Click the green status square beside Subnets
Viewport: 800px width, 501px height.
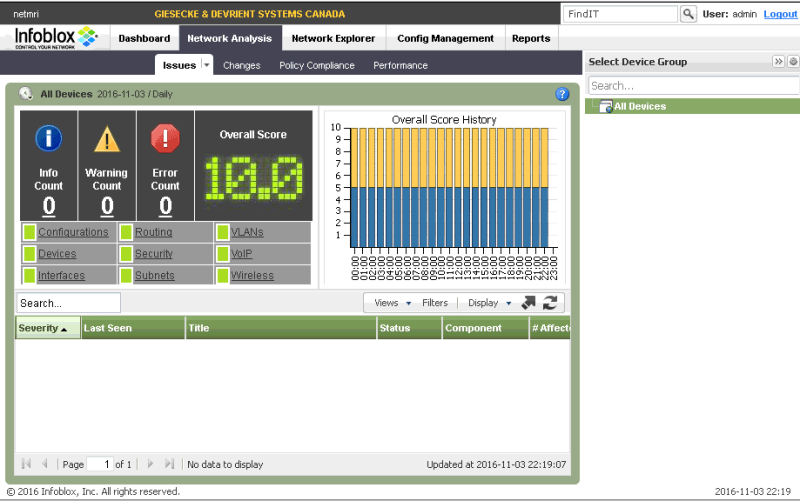[x=126, y=275]
